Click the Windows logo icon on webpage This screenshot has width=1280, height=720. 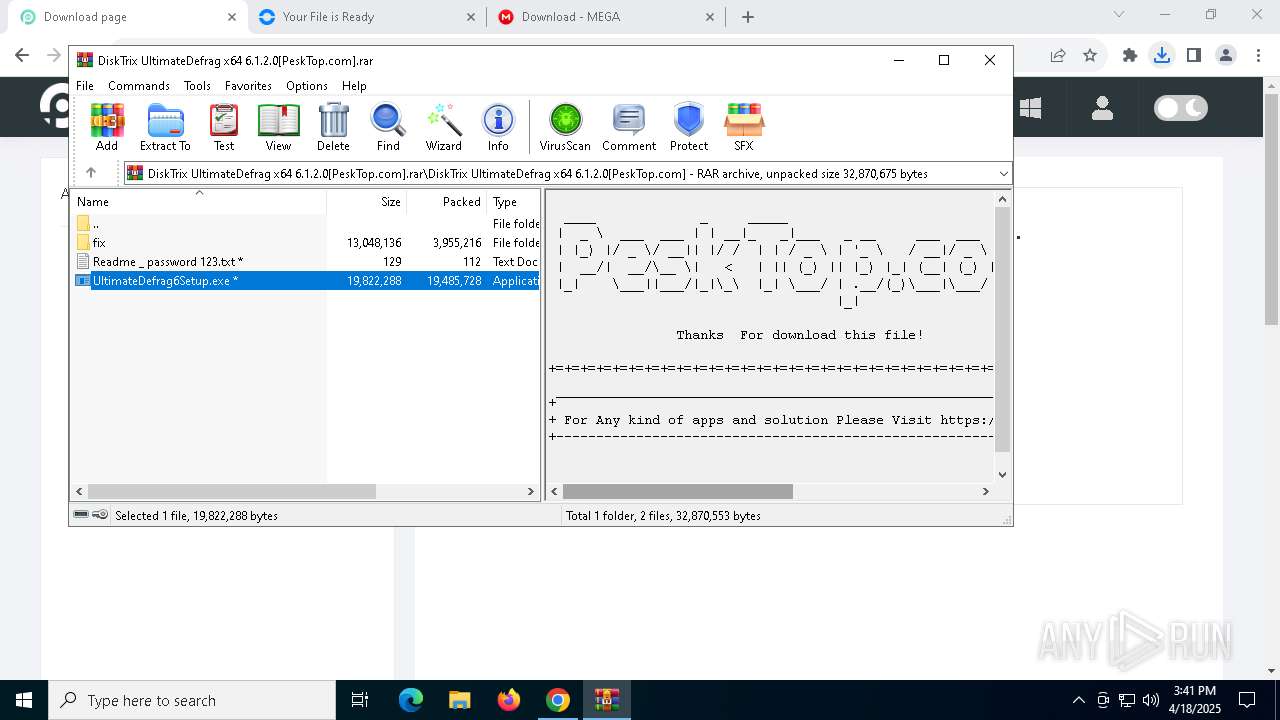tap(1030, 108)
